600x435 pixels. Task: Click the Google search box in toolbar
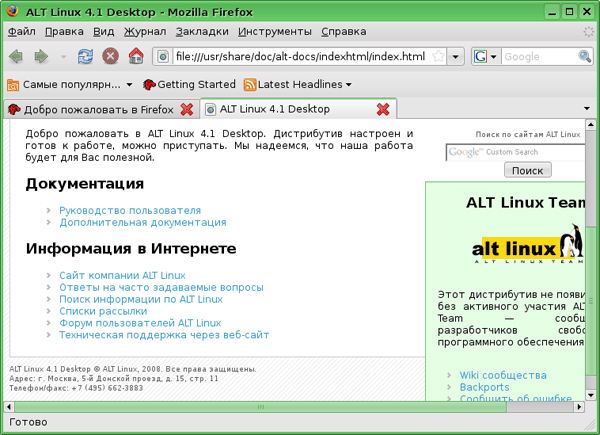pos(540,57)
